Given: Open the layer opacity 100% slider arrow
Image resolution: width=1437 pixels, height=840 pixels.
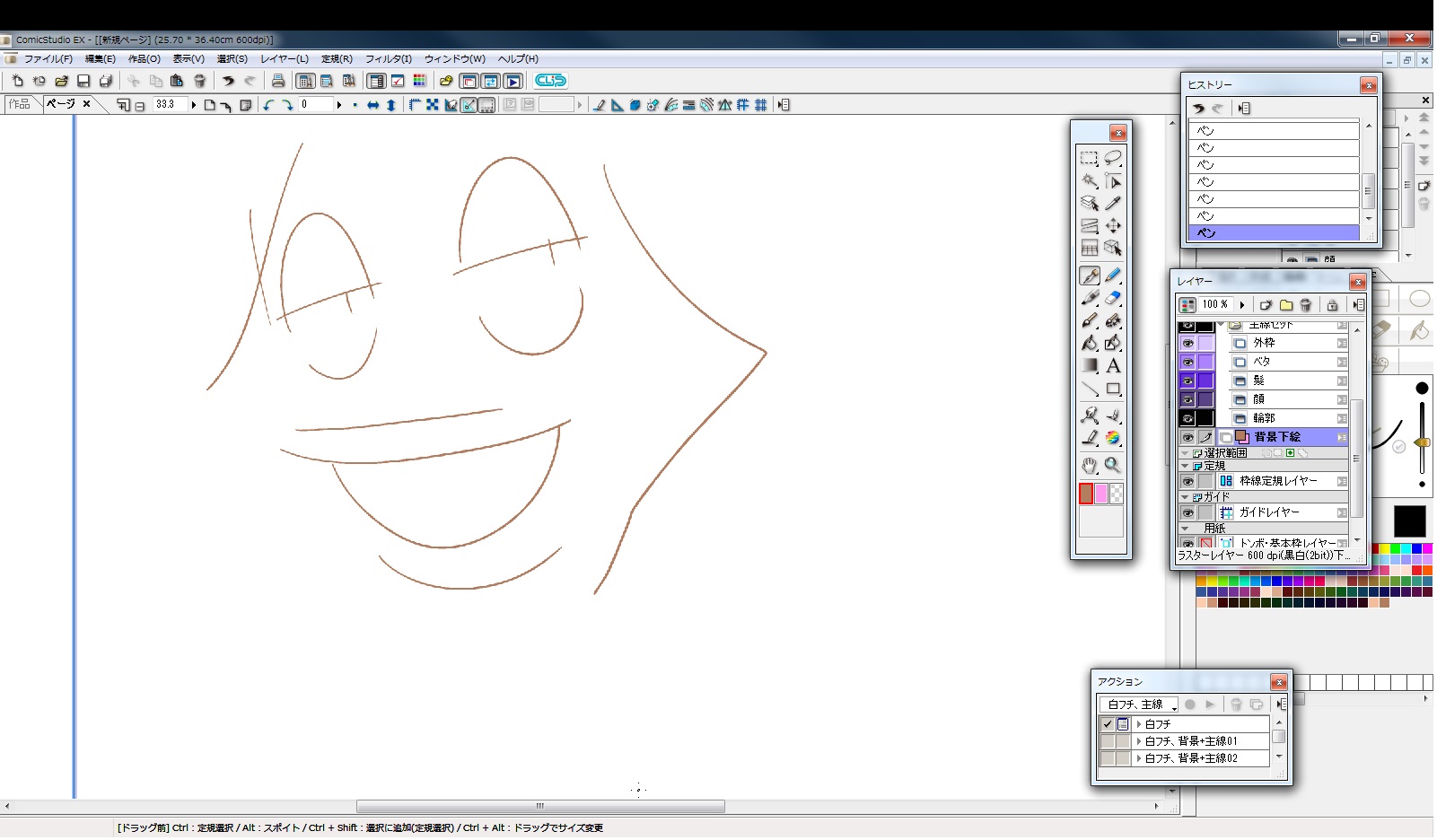Looking at the screenshot, I should tap(1242, 305).
